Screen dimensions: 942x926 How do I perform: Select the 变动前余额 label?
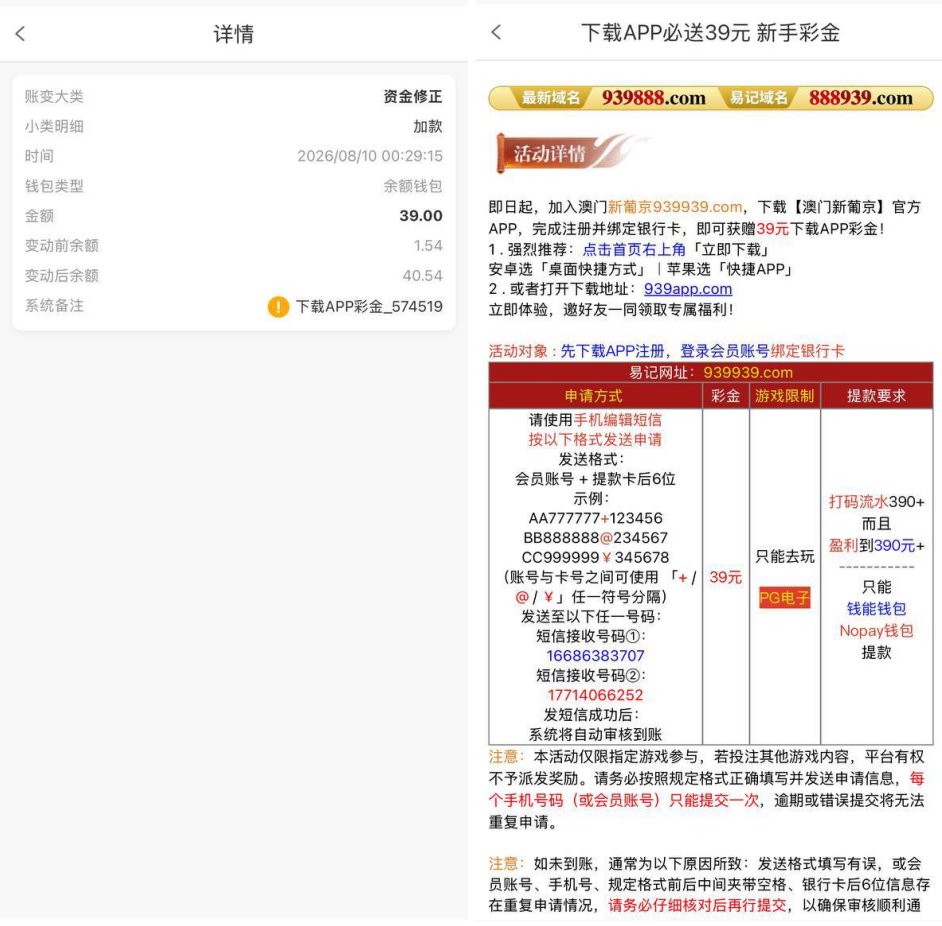click(x=61, y=246)
